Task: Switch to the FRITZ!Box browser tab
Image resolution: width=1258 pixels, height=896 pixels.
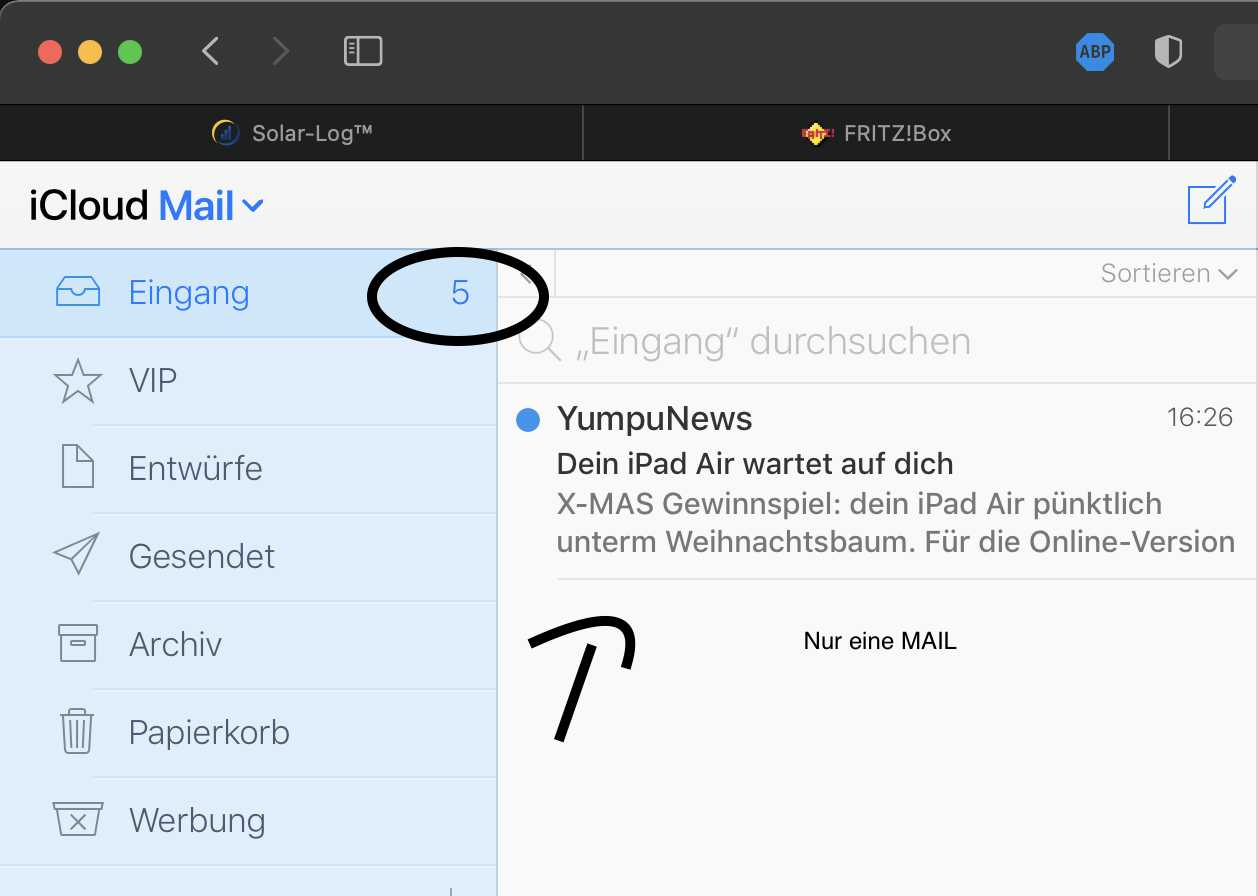Action: click(876, 133)
